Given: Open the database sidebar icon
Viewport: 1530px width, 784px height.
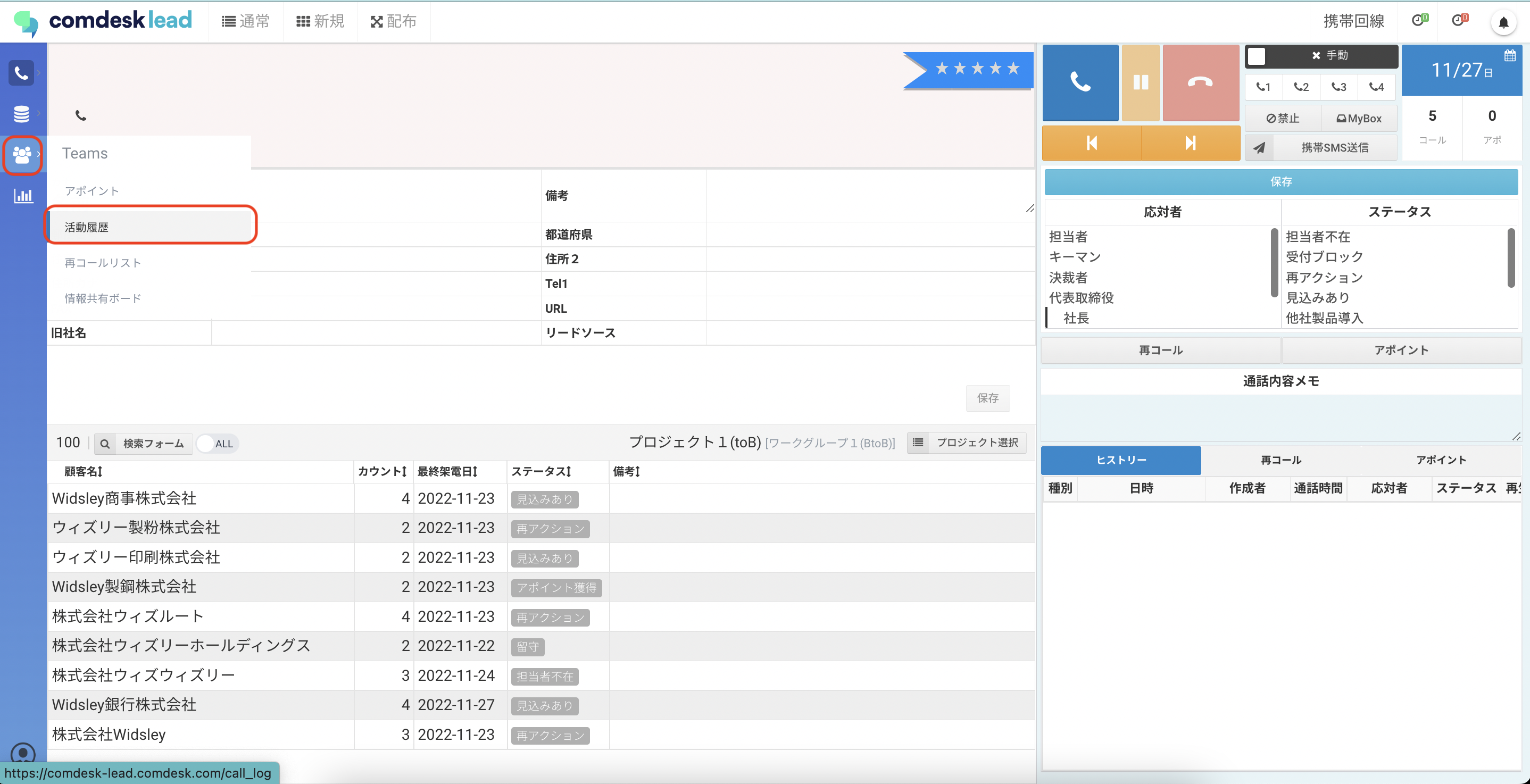Looking at the screenshot, I should (x=21, y=113).
